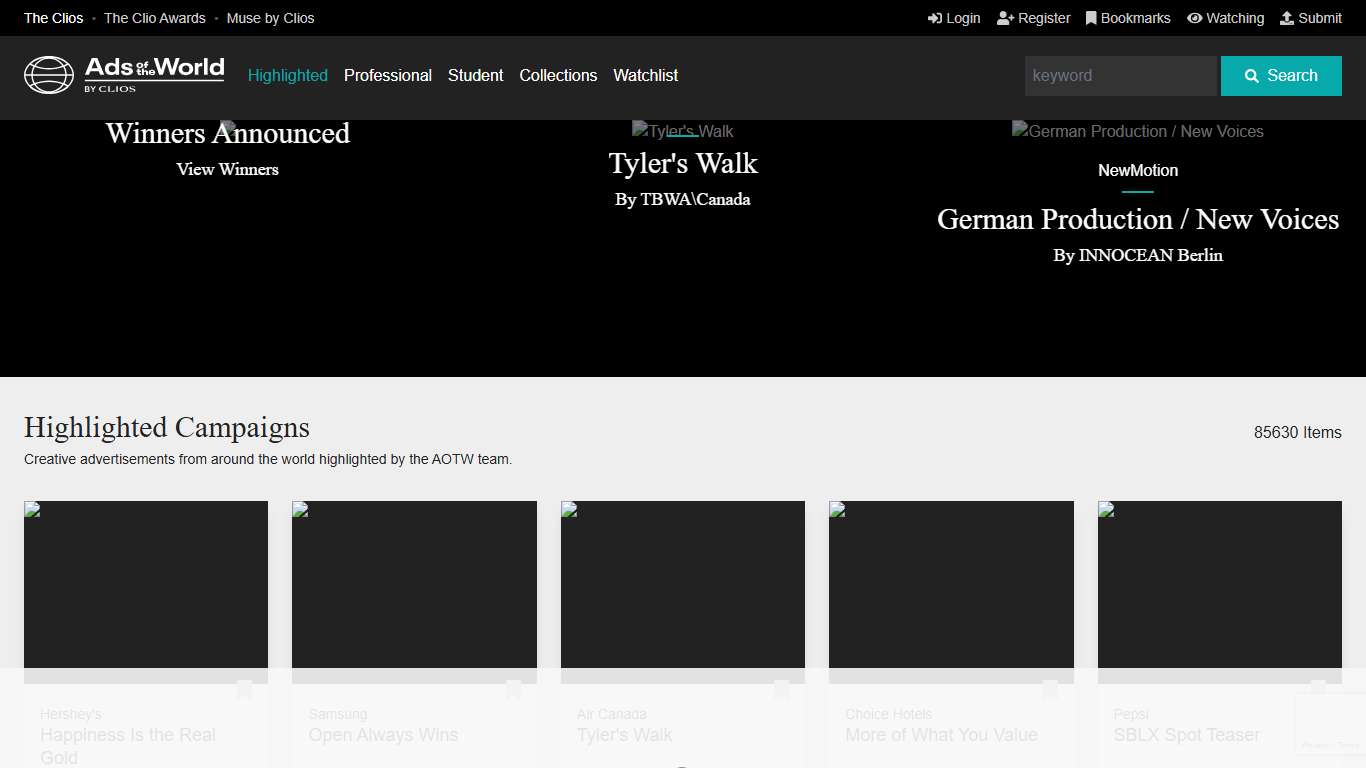Go to the Collections page
The width and height of the screenshot is (1366, 768).
pyautogui.click(x=558, y=76)
